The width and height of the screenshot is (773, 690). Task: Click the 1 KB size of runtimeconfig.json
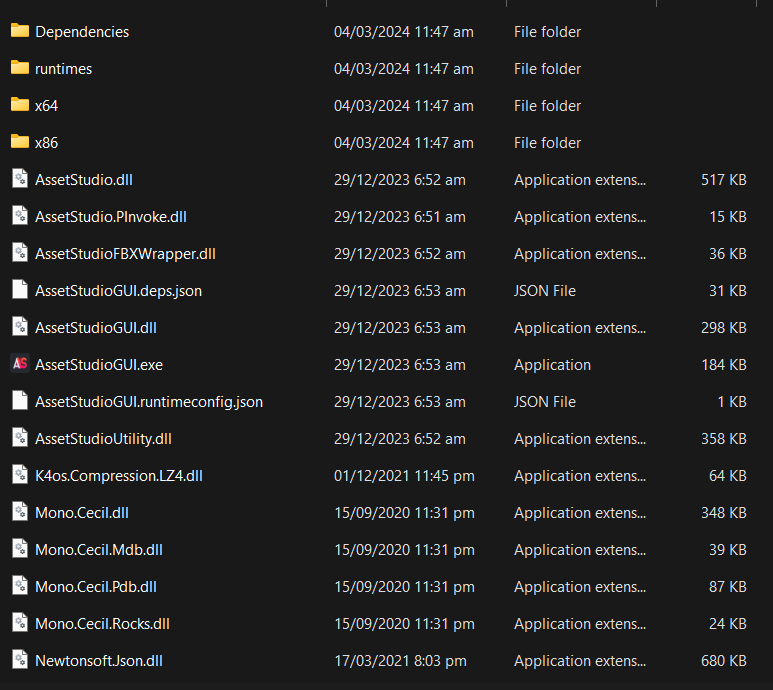732,402
